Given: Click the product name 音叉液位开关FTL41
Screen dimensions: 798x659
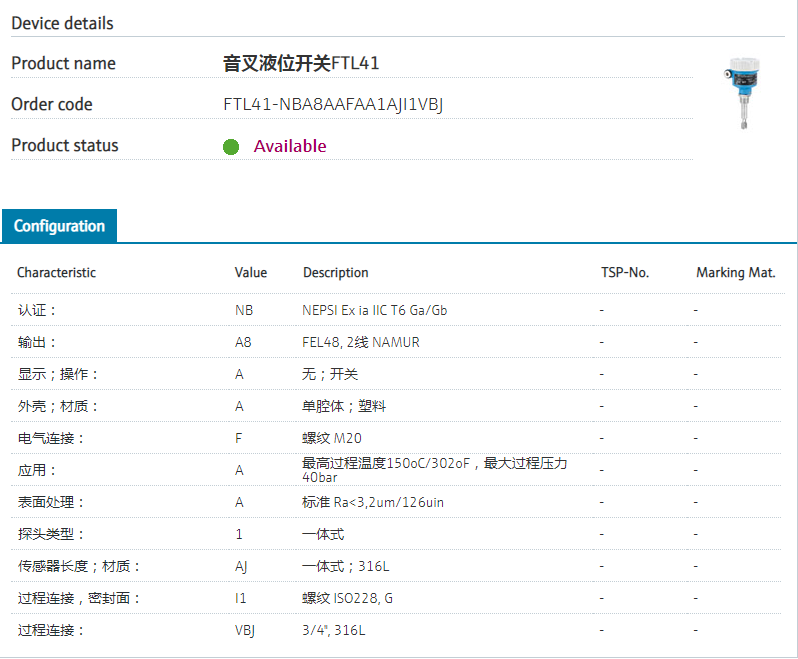Looking at the screenshot, I should coord(301,64).
